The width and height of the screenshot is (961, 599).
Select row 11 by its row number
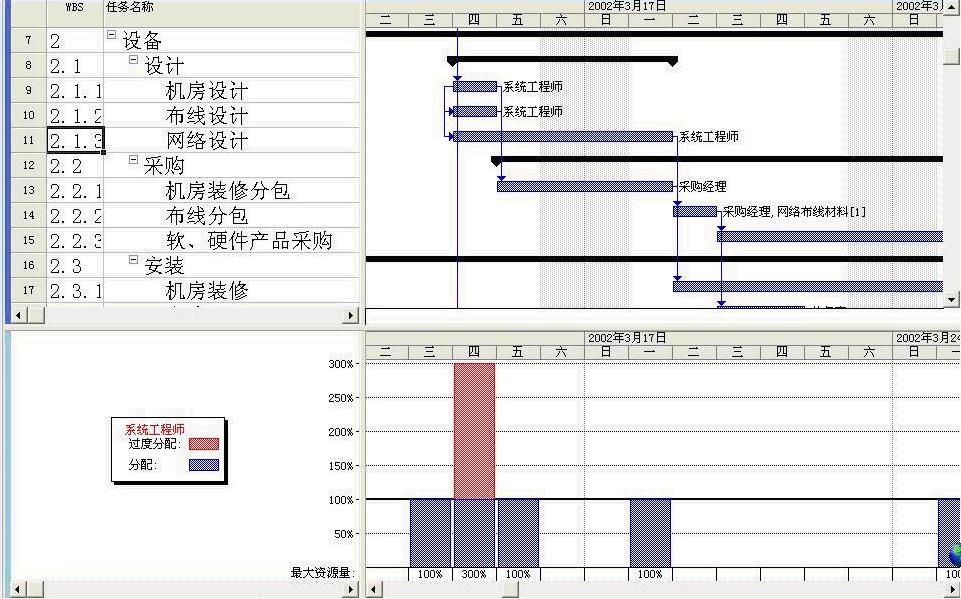point(28,141)
